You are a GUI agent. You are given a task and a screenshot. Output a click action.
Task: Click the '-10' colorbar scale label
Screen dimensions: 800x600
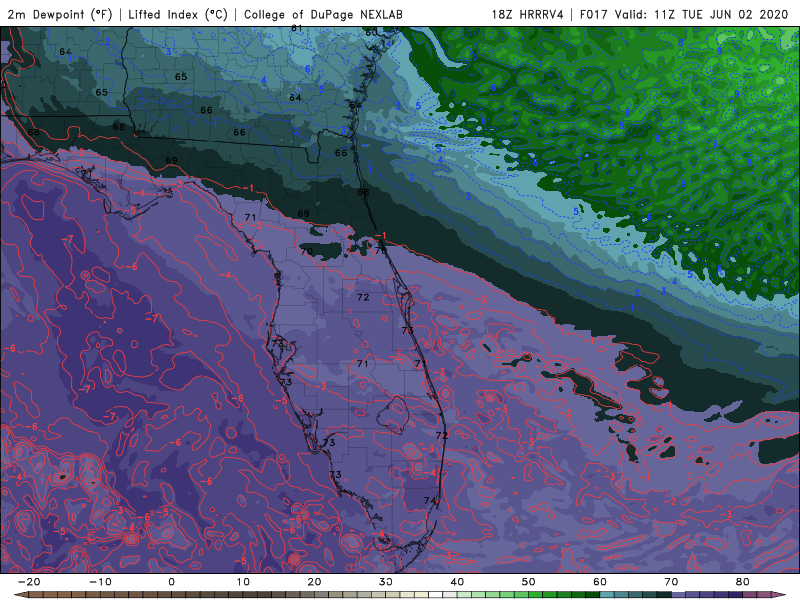[x=99, y=582]
